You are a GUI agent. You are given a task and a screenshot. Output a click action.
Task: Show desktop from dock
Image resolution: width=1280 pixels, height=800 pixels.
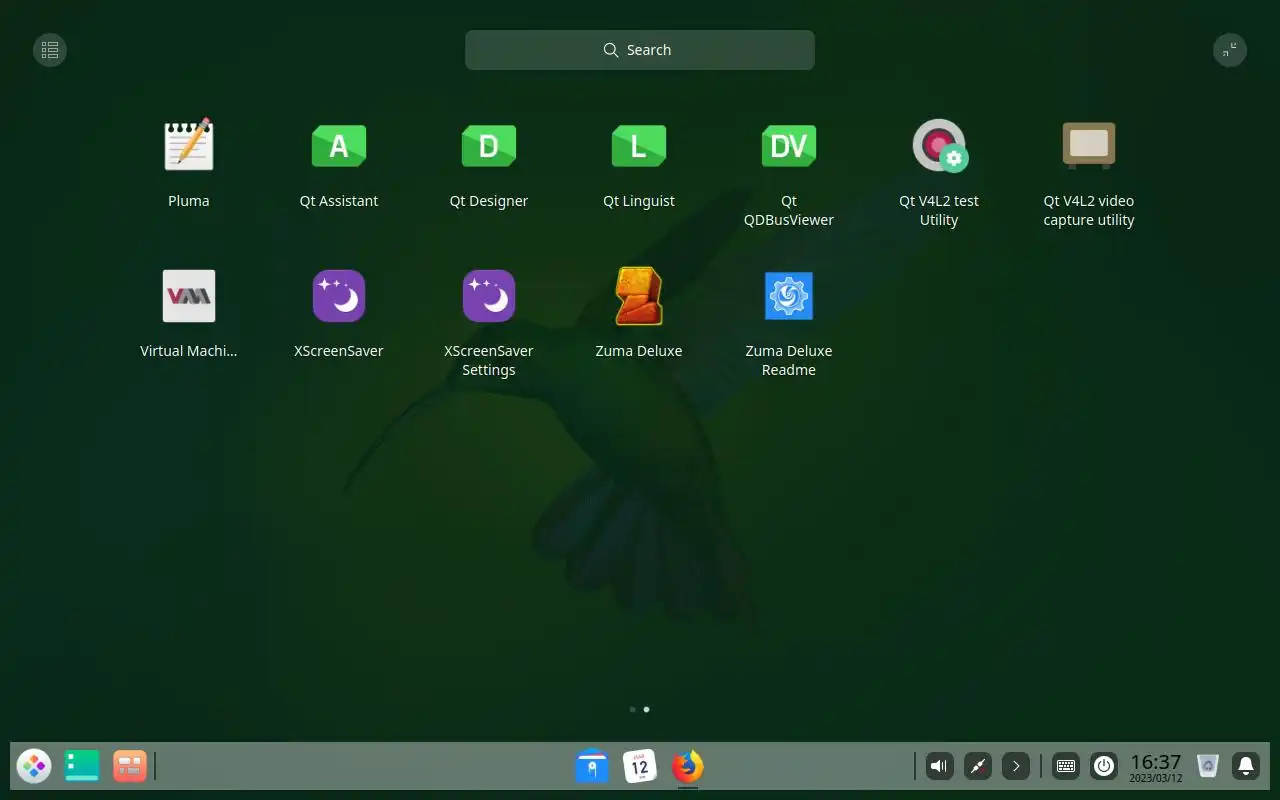(x=82, y=767)
